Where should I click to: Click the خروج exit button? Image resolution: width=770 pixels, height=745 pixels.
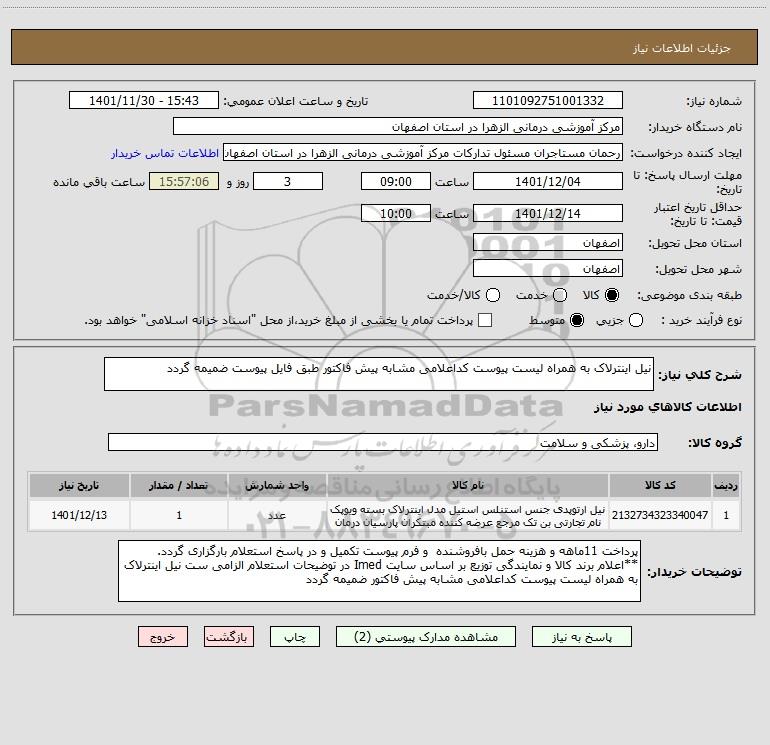point(163,637)
